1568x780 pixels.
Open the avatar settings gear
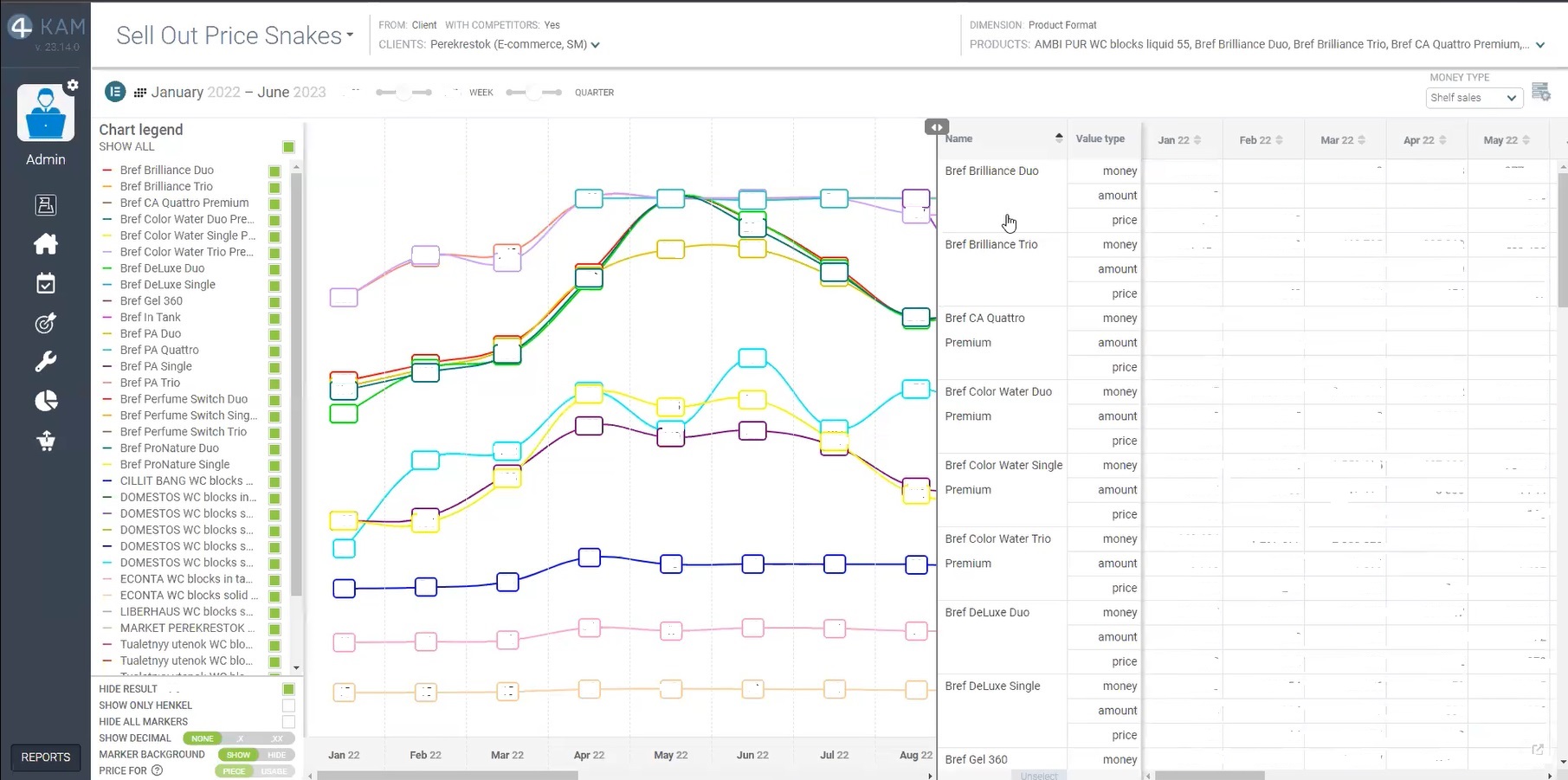coord(73,85)
